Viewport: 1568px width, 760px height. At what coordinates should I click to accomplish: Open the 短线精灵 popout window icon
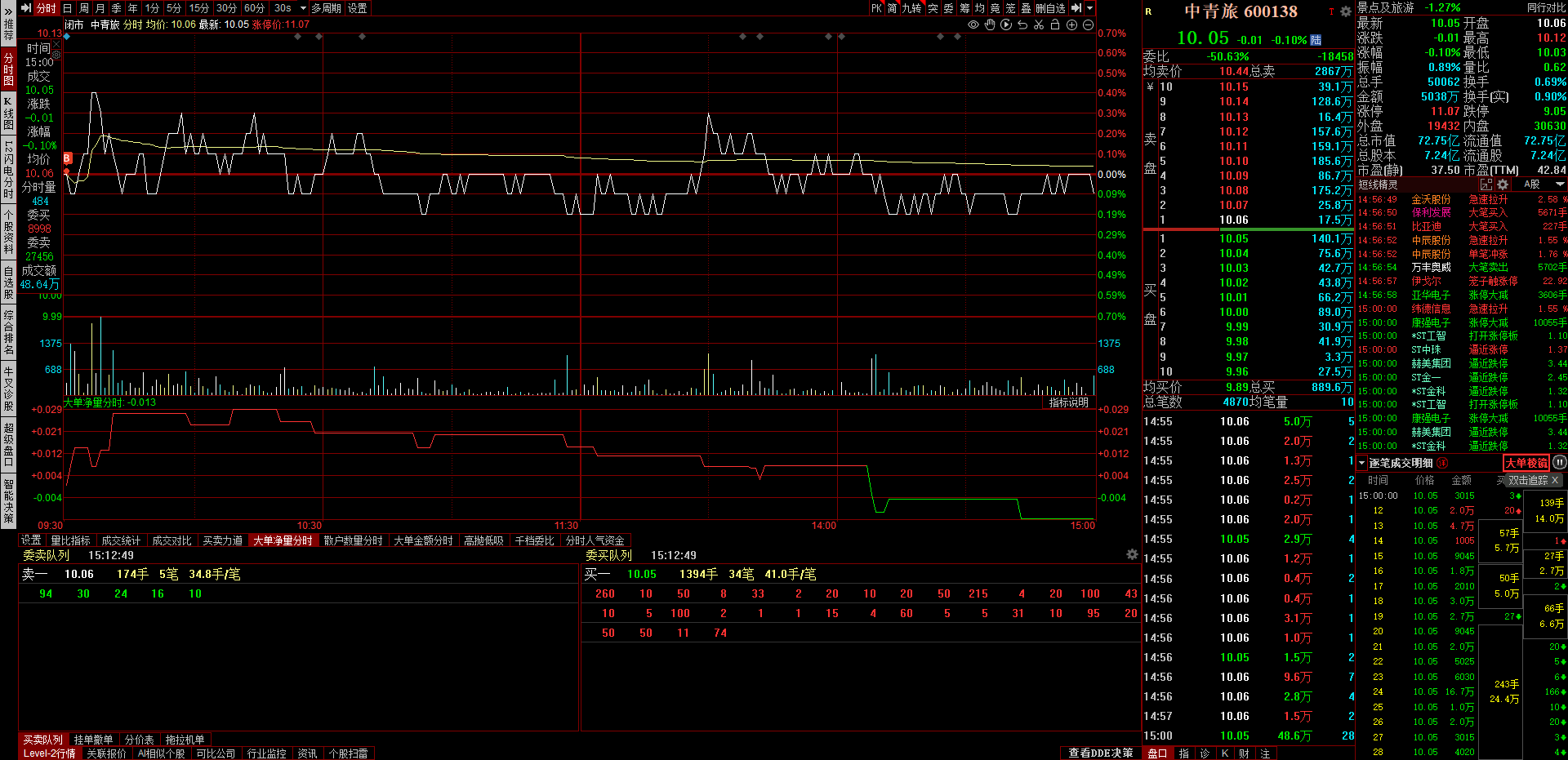click(x=1486, y=184)
